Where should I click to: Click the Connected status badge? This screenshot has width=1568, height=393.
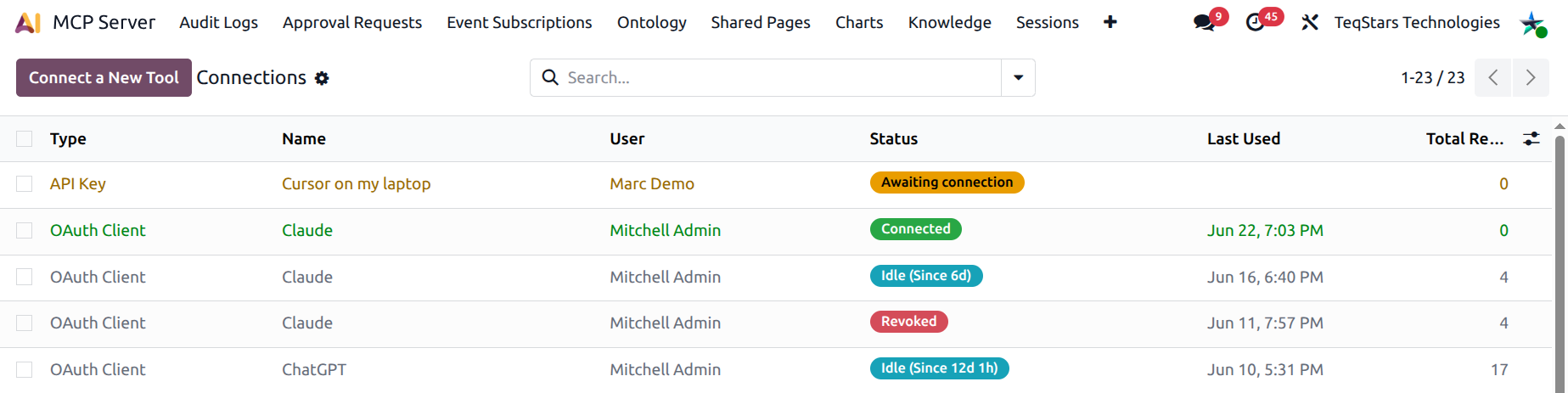tap(916, 229)
